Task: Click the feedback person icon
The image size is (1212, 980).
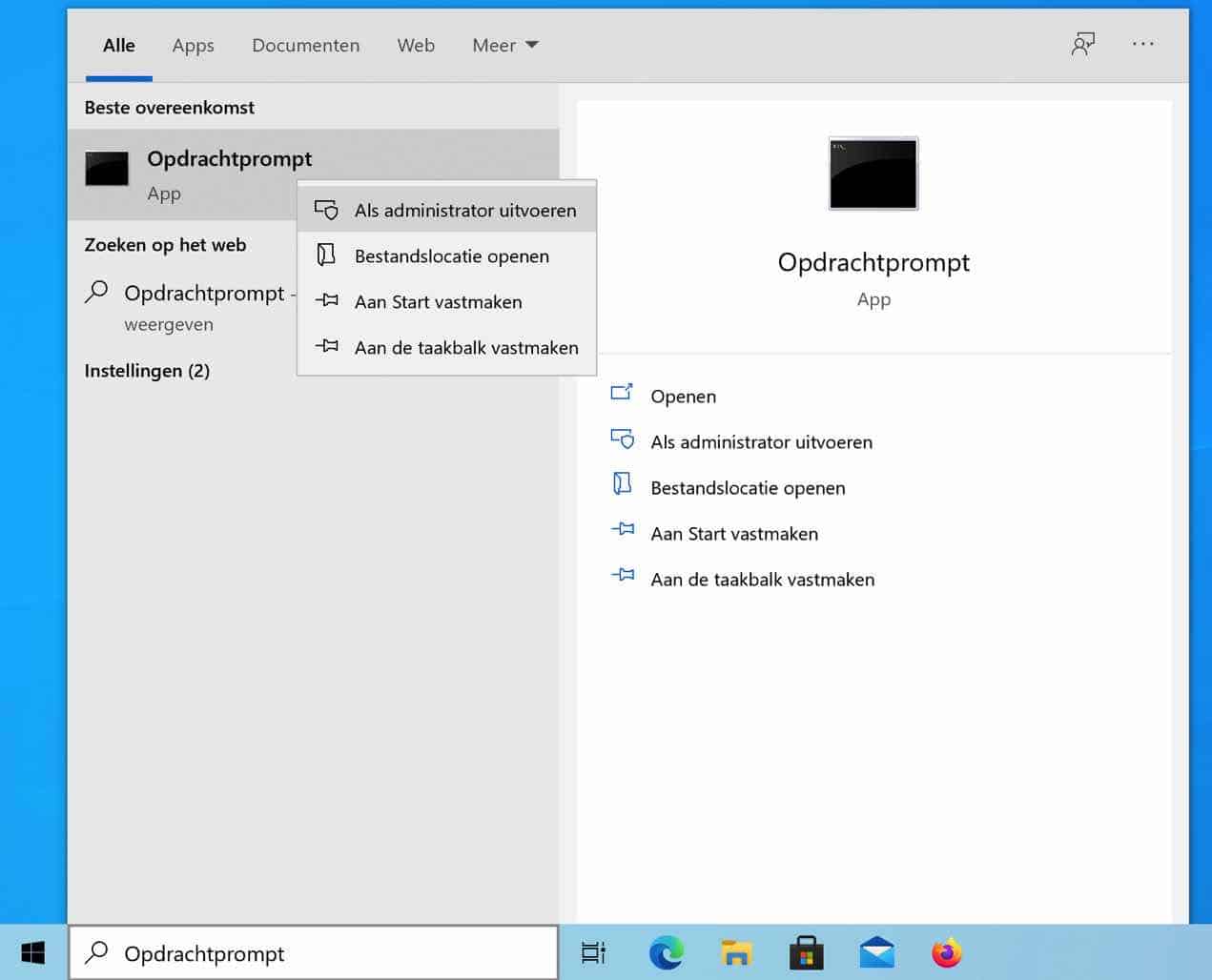Action: pos(1082,44)
